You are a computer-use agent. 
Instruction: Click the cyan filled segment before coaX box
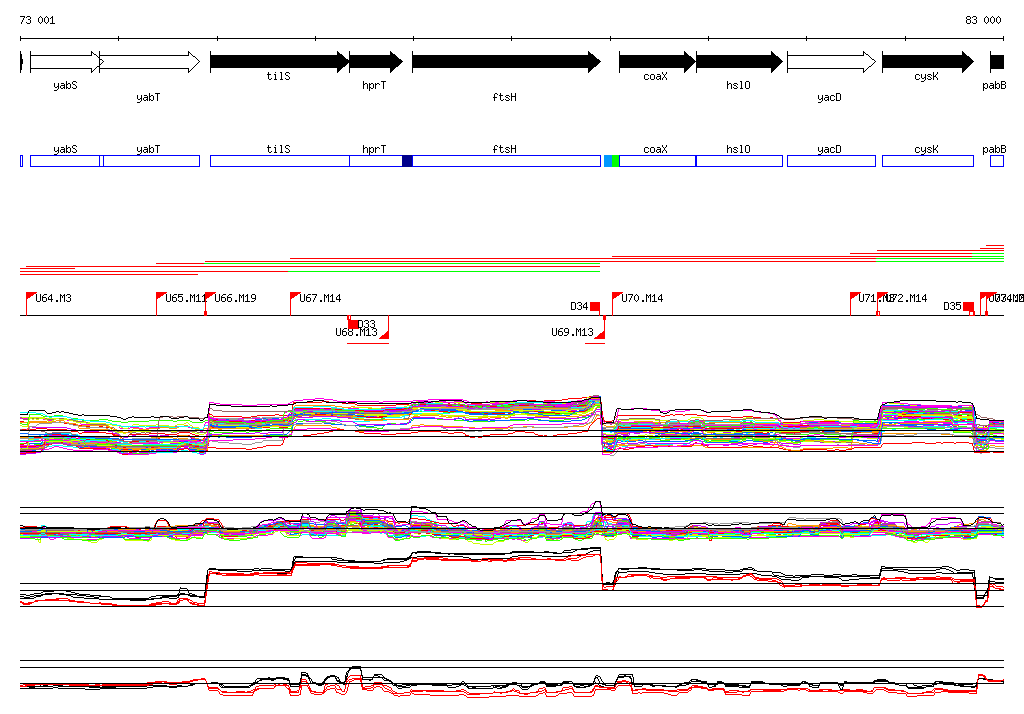(608, 161)
